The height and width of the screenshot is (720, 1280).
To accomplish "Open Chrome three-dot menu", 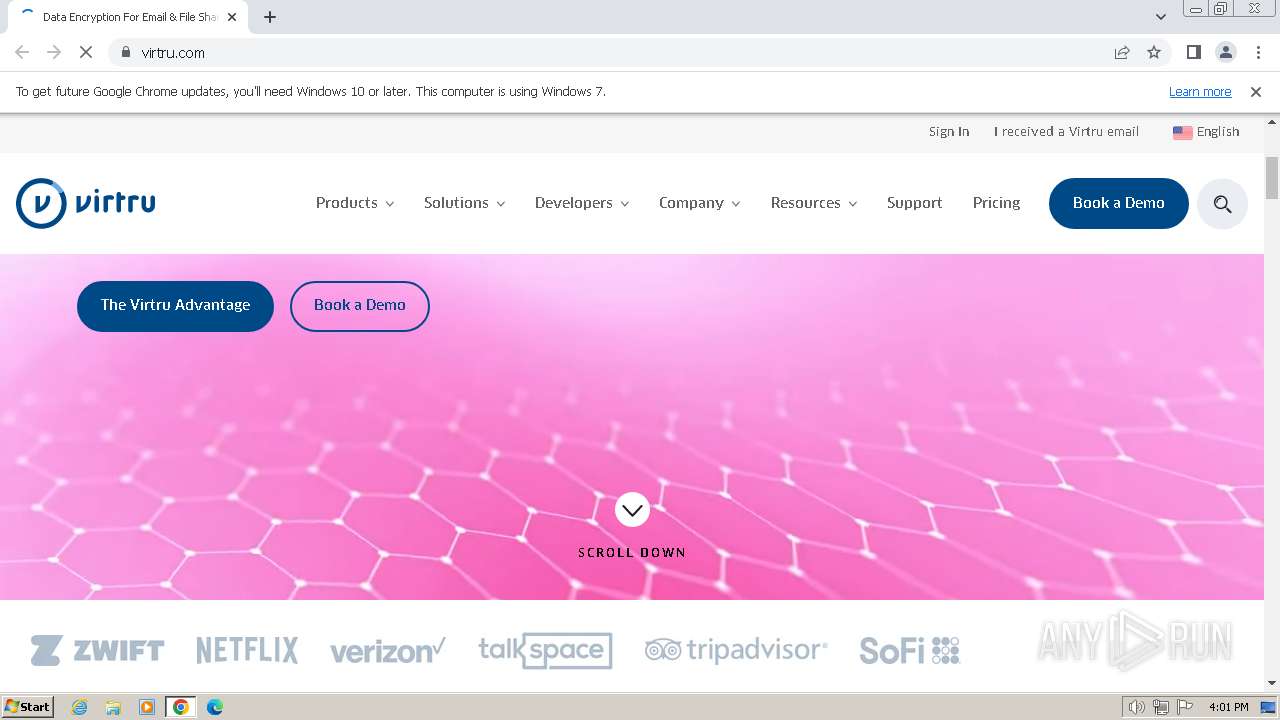I will 1258,52.
